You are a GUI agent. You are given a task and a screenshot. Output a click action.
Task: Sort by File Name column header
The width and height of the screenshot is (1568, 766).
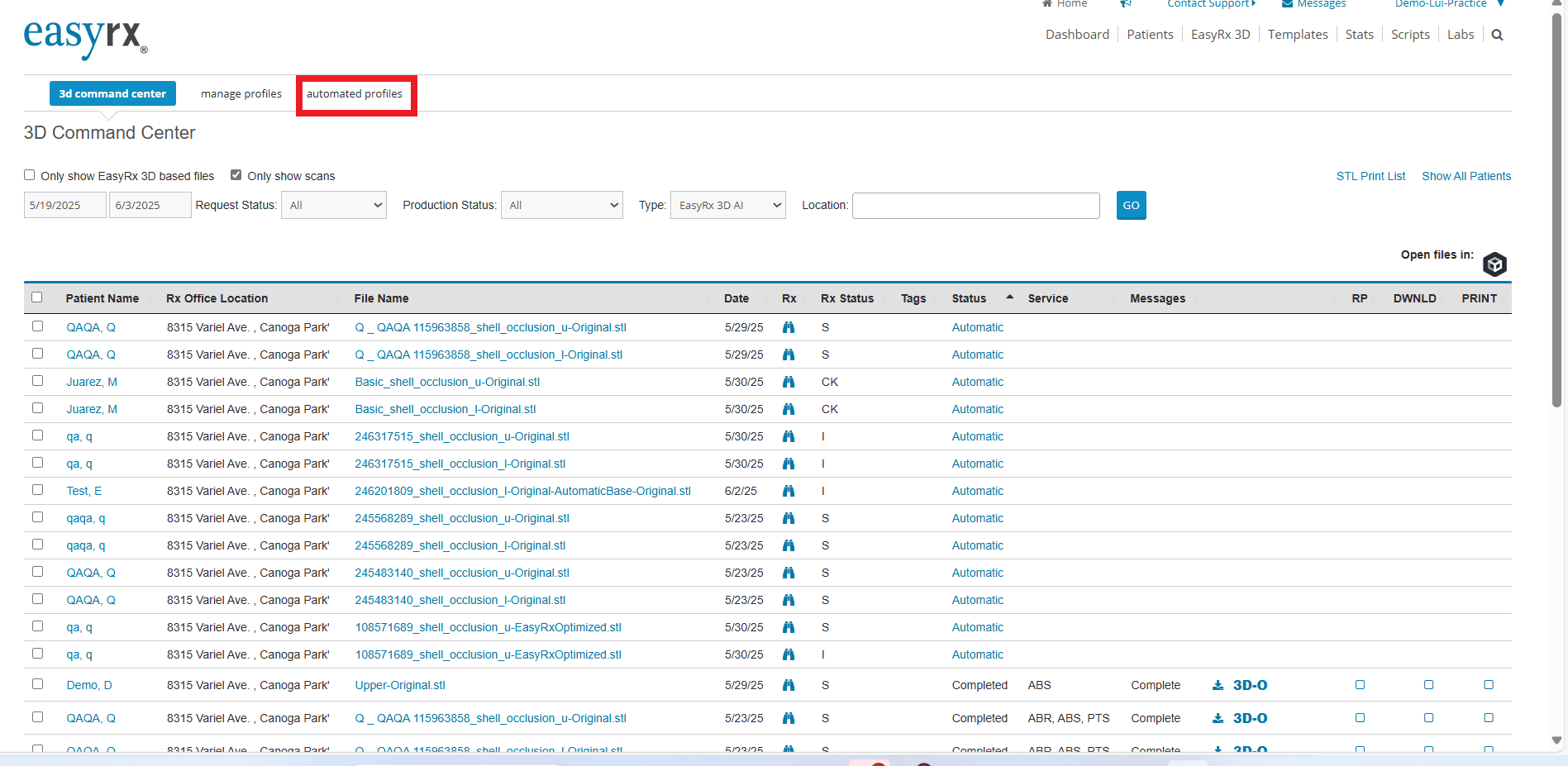point(381,298)
